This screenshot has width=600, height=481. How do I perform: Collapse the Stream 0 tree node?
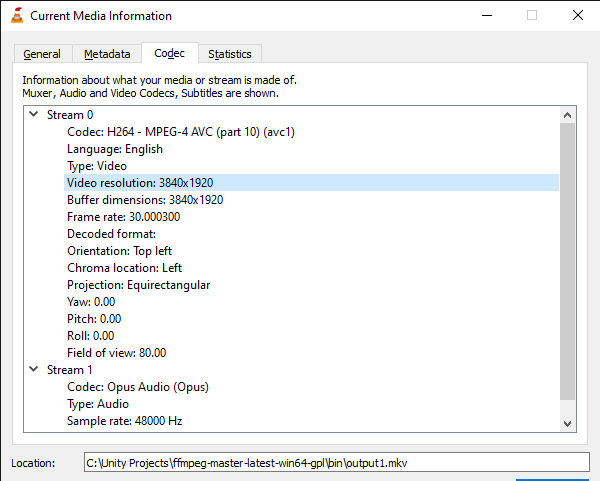pos(34,114)
